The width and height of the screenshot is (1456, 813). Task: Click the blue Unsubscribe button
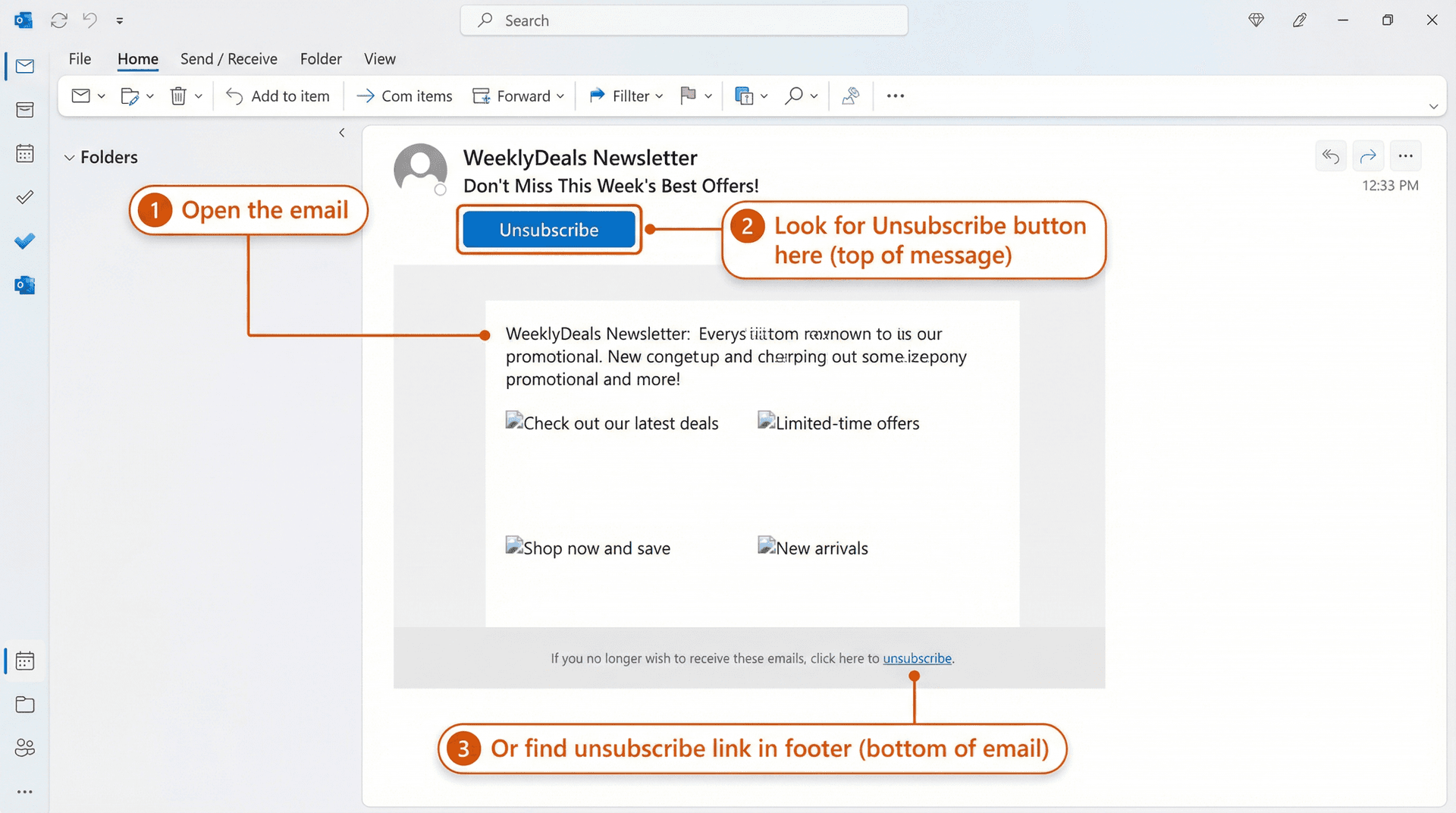[548, 229]
